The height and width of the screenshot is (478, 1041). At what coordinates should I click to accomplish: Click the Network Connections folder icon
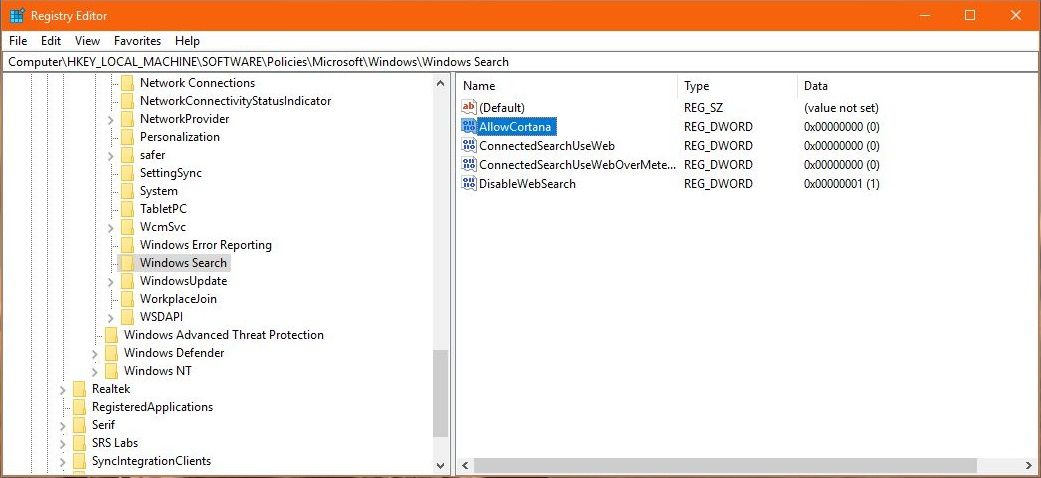[127, 83]
